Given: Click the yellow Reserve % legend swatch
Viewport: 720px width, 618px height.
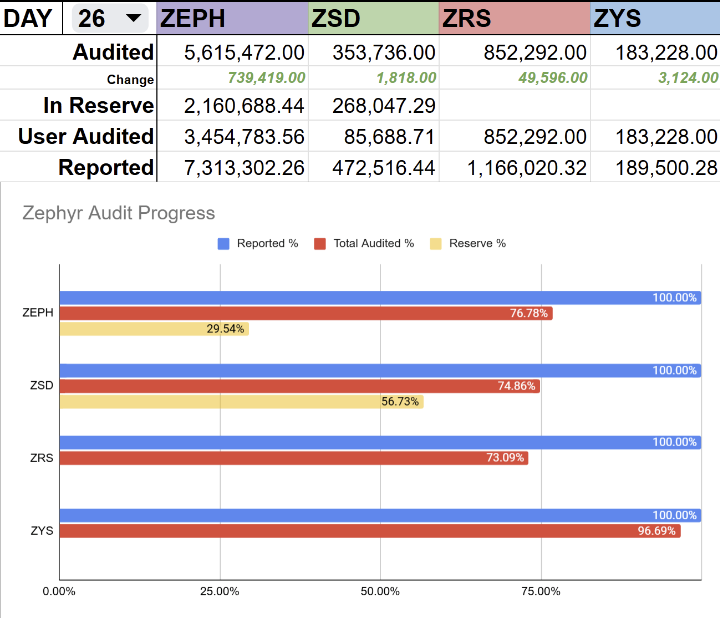Looking at the screenshot, I should coord(436,244).
